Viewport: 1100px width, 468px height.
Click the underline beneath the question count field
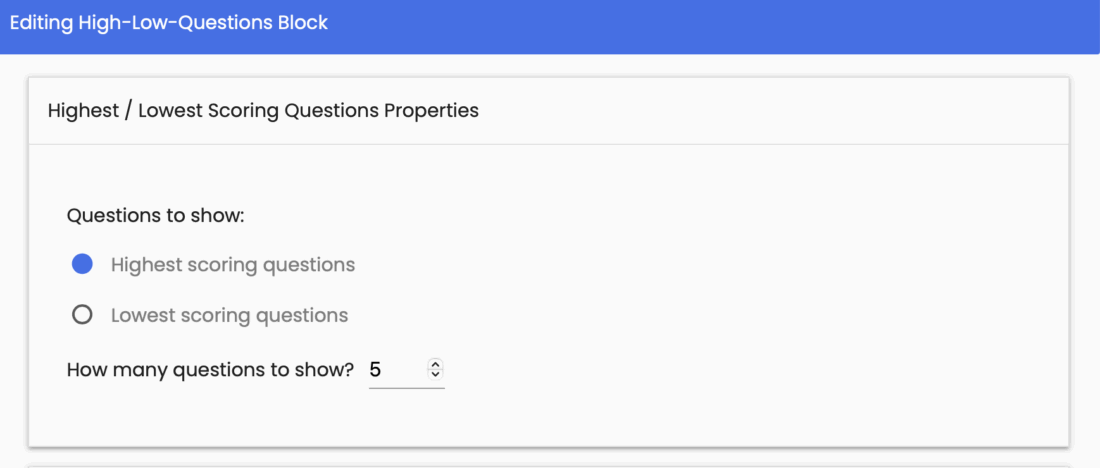pos(406,388)
